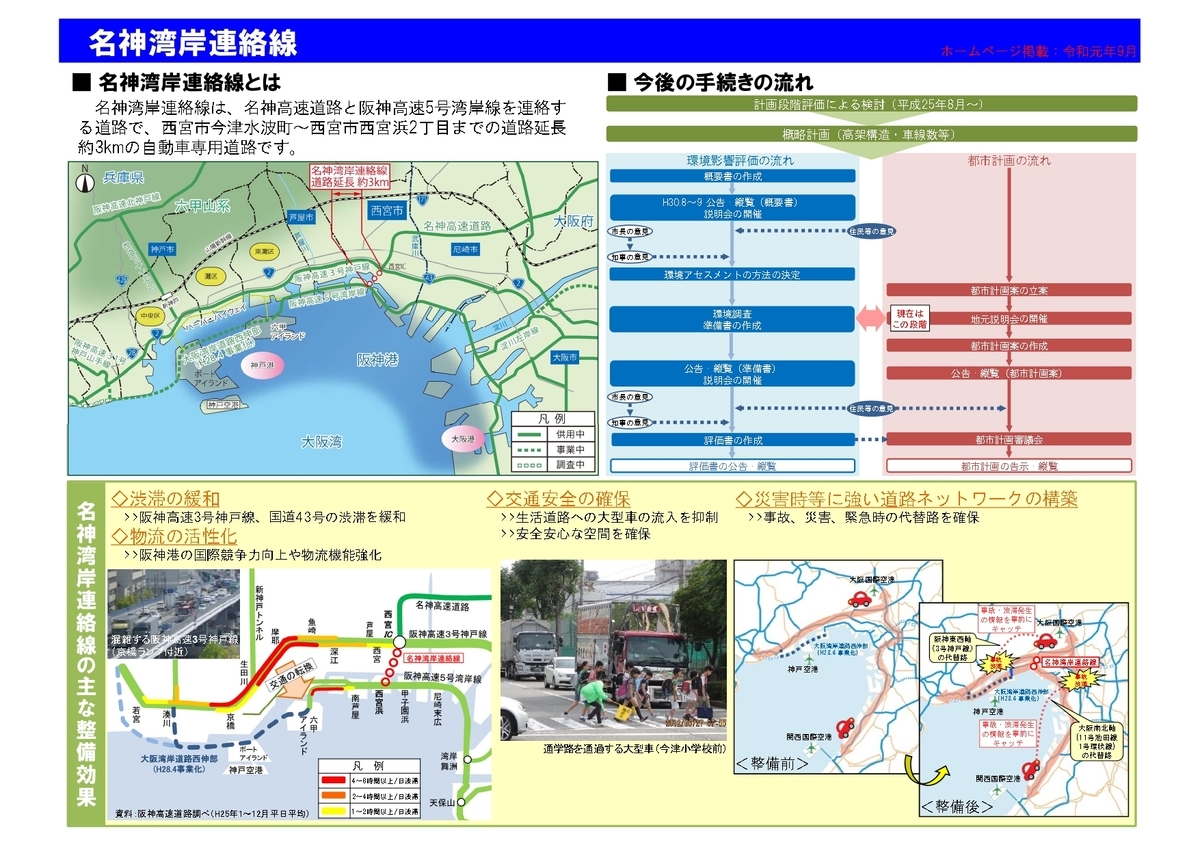This screenshot has width=1200, height=849.
Task: Click the 都市計画案の立案 step box
Action: (1009, 290)
